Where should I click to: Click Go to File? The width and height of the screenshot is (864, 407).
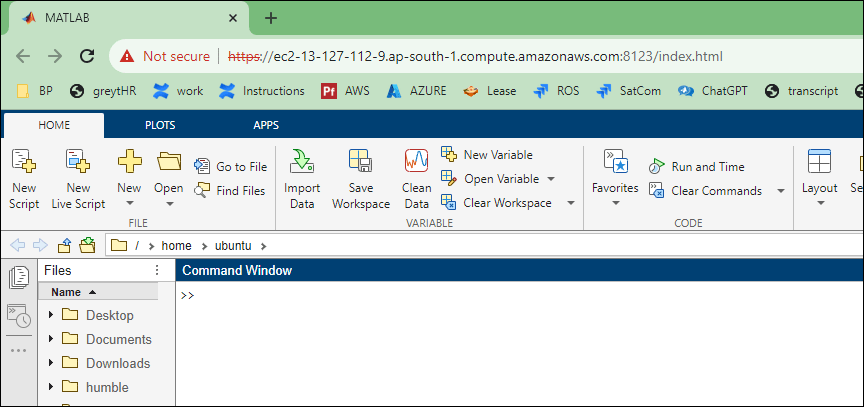click(x=230, y=166)
